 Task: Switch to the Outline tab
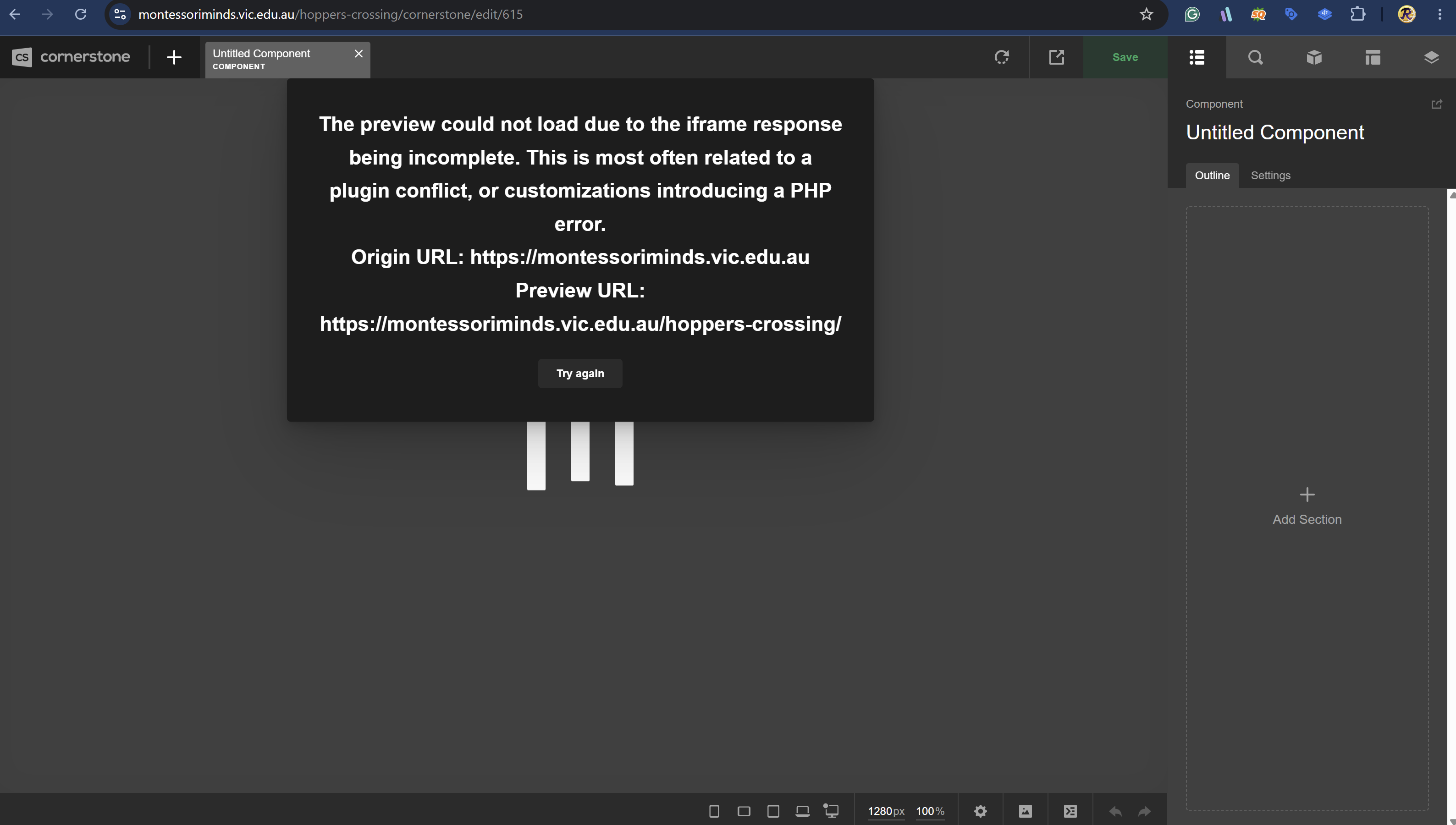[x=1212, y=176]
